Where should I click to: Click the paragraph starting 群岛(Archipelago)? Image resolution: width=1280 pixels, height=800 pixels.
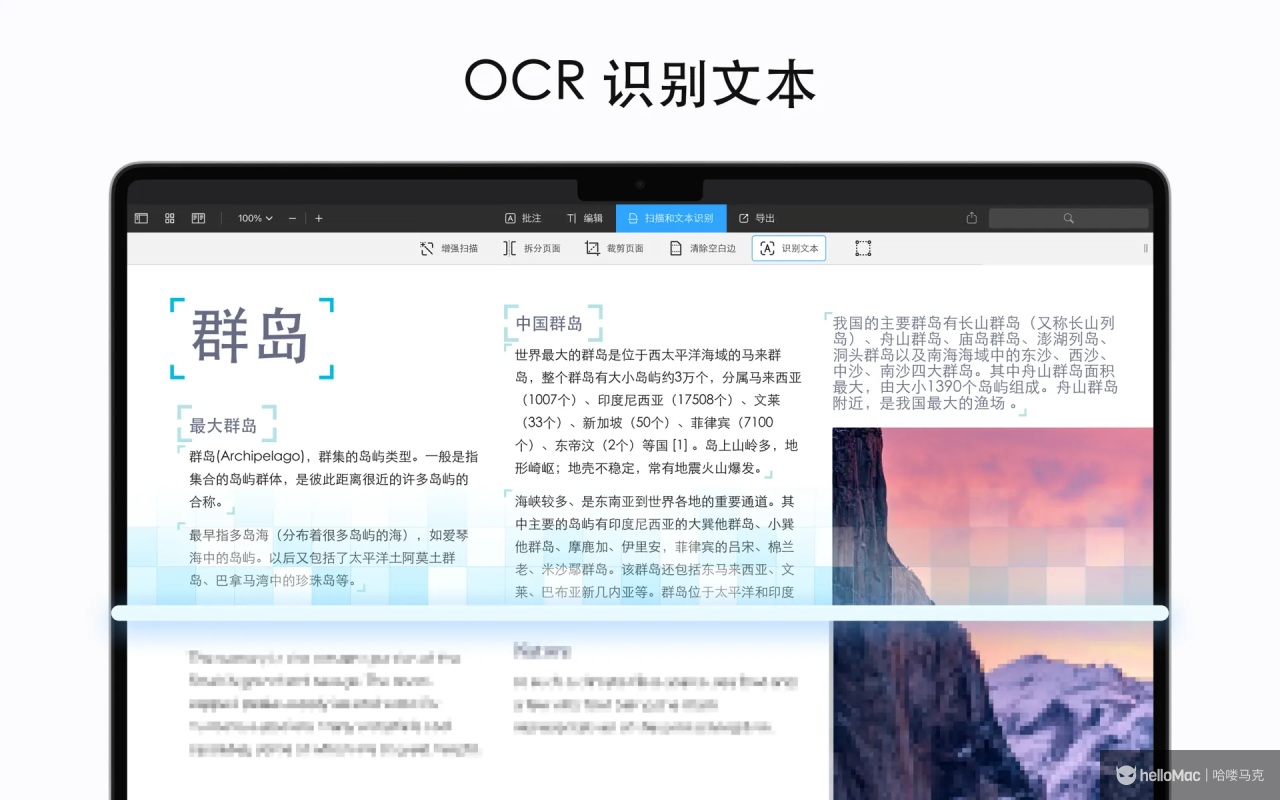[333, 478]
